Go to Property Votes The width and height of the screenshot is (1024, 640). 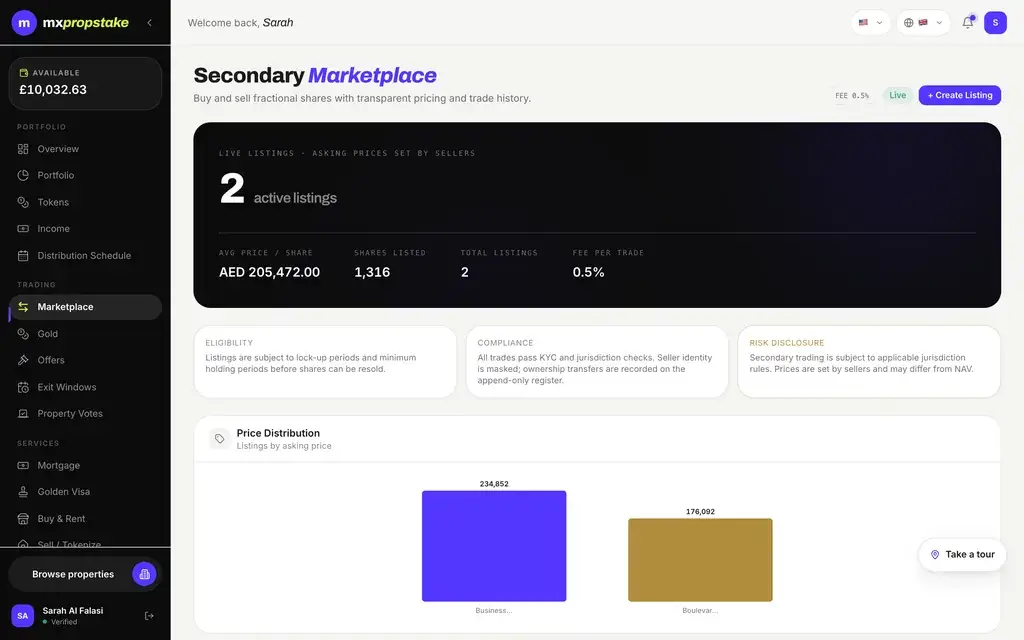tap(85, 413)
